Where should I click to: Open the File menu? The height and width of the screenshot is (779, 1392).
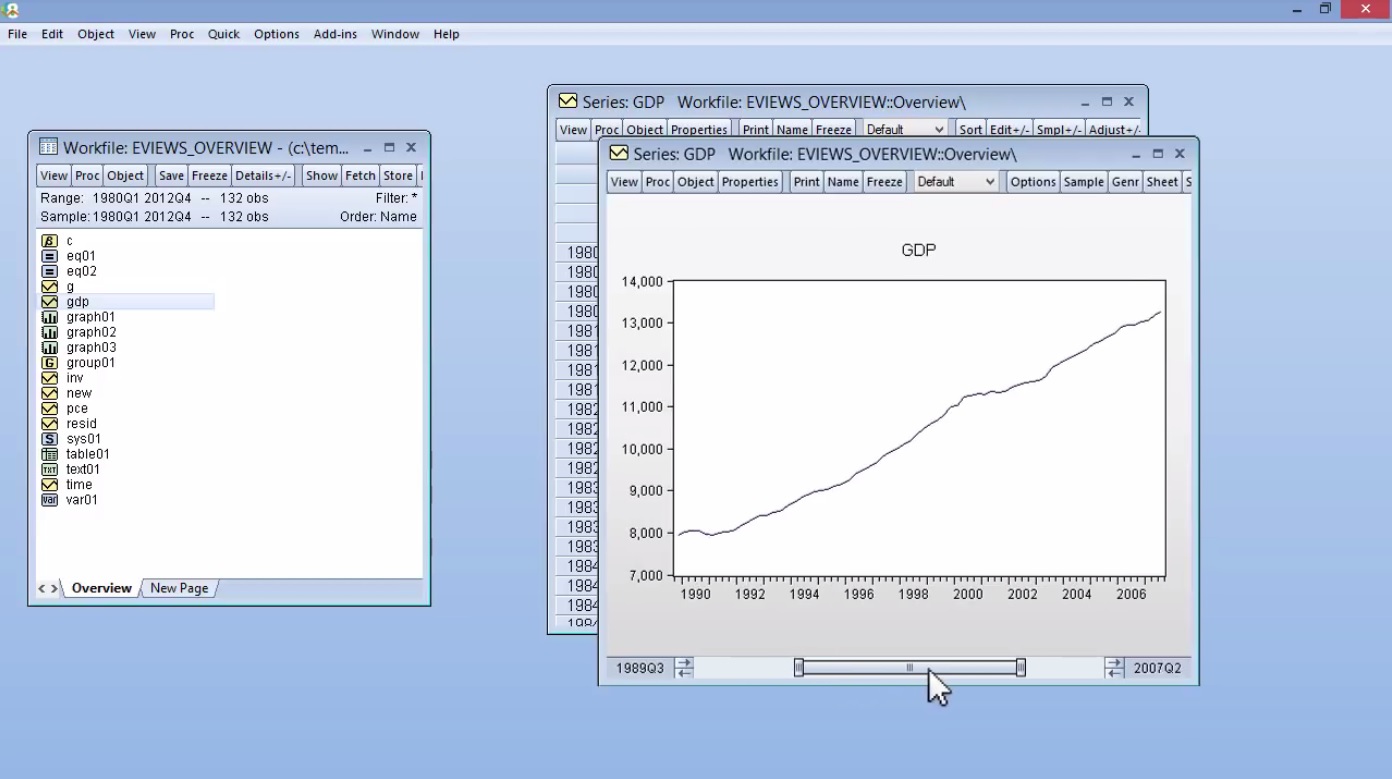tap(18, 34)
